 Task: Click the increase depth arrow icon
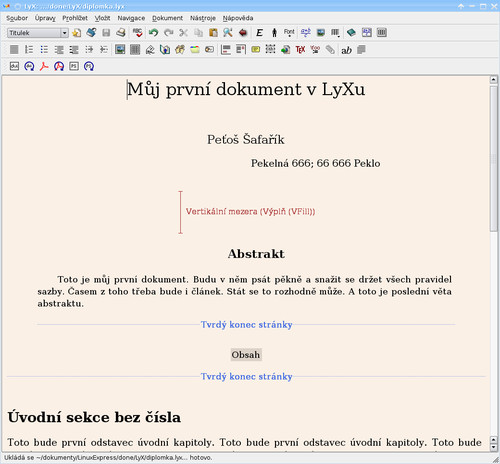89,50
